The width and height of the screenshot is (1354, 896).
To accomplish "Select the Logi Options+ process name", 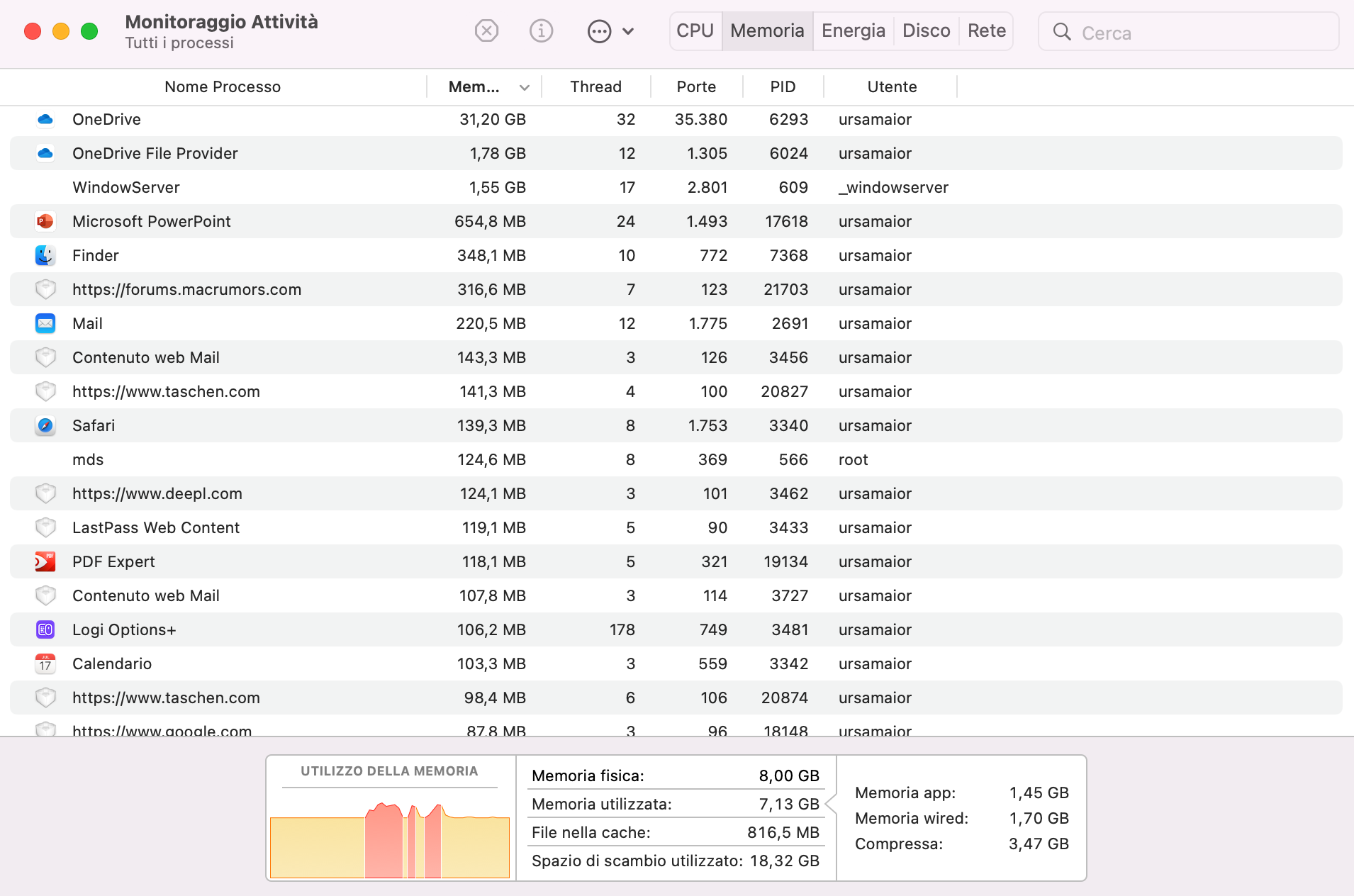I will [x=124, y=629].
